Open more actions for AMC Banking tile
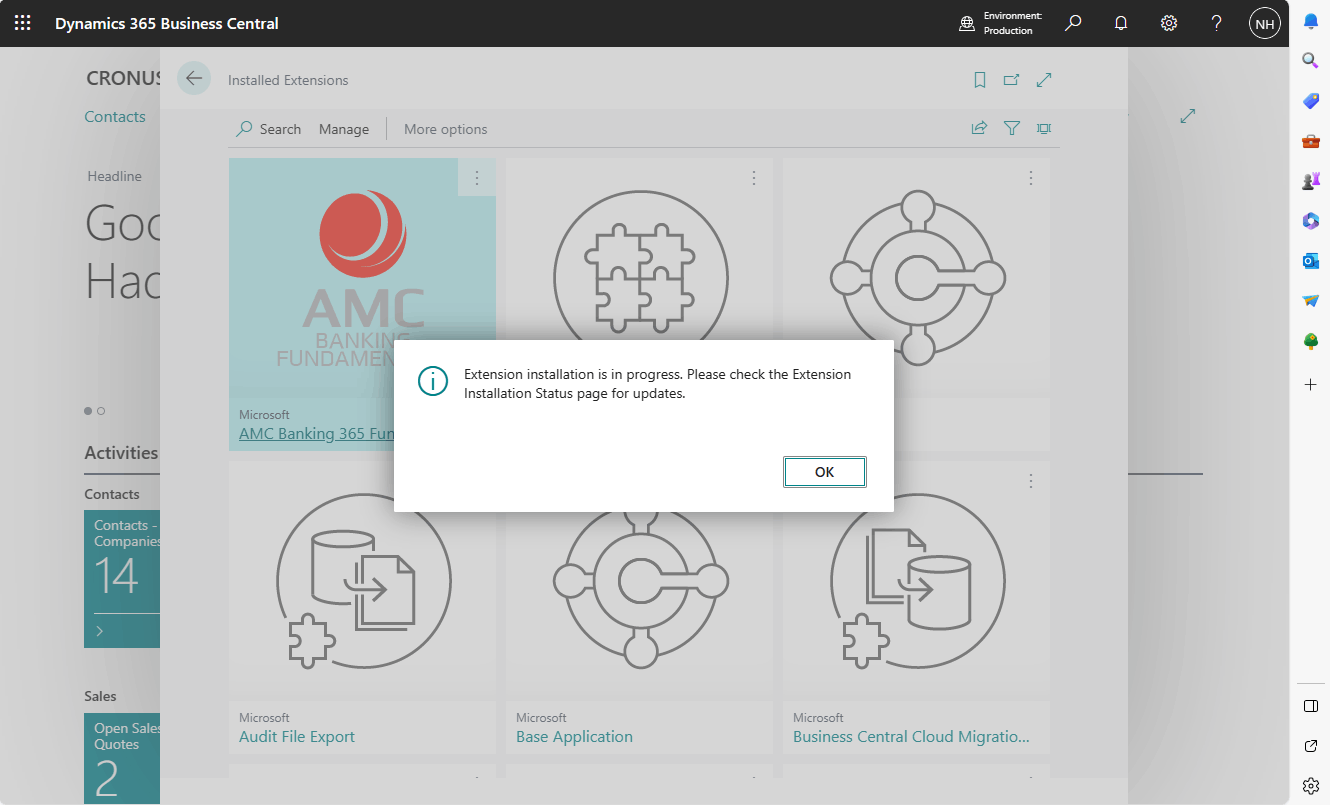 [477, 178]
